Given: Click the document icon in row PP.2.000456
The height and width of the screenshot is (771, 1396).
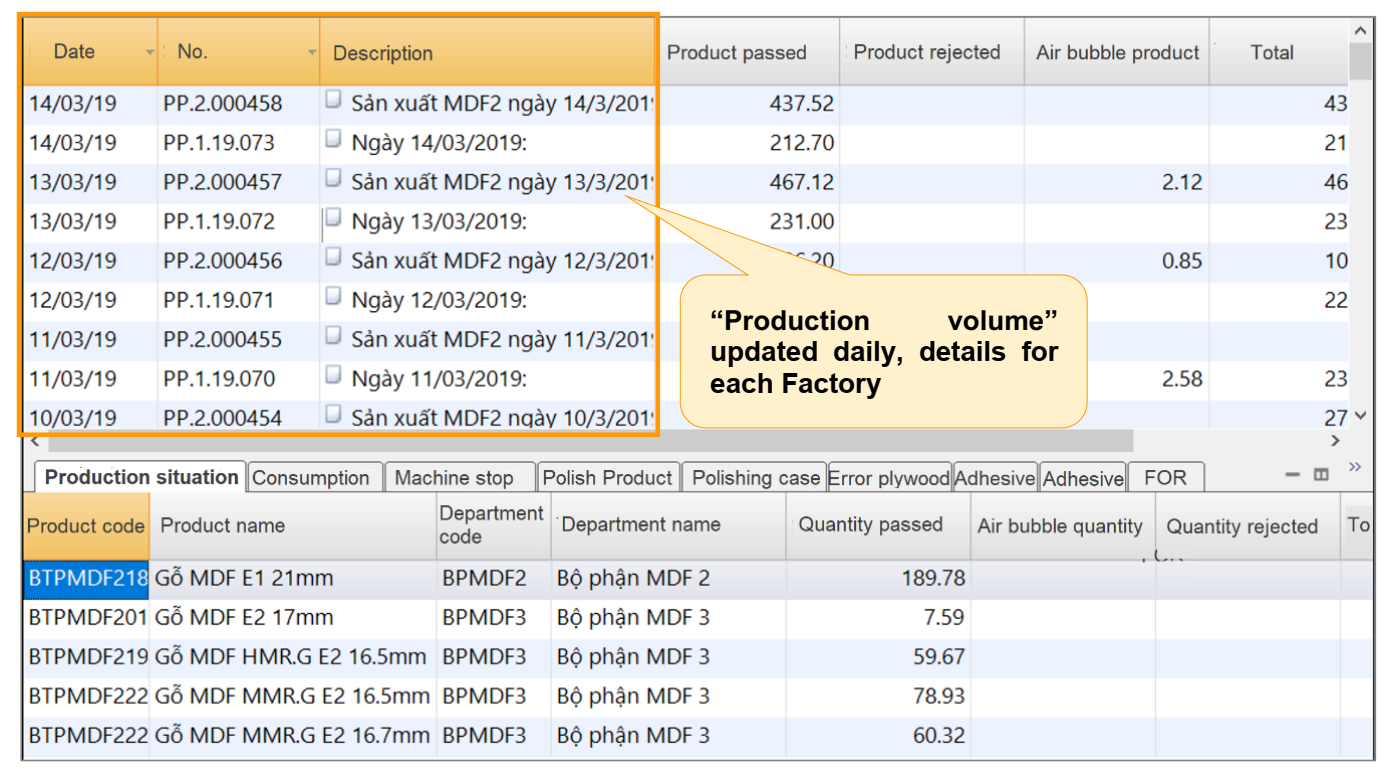Looking at the screenshot, I should click(334, 258).
